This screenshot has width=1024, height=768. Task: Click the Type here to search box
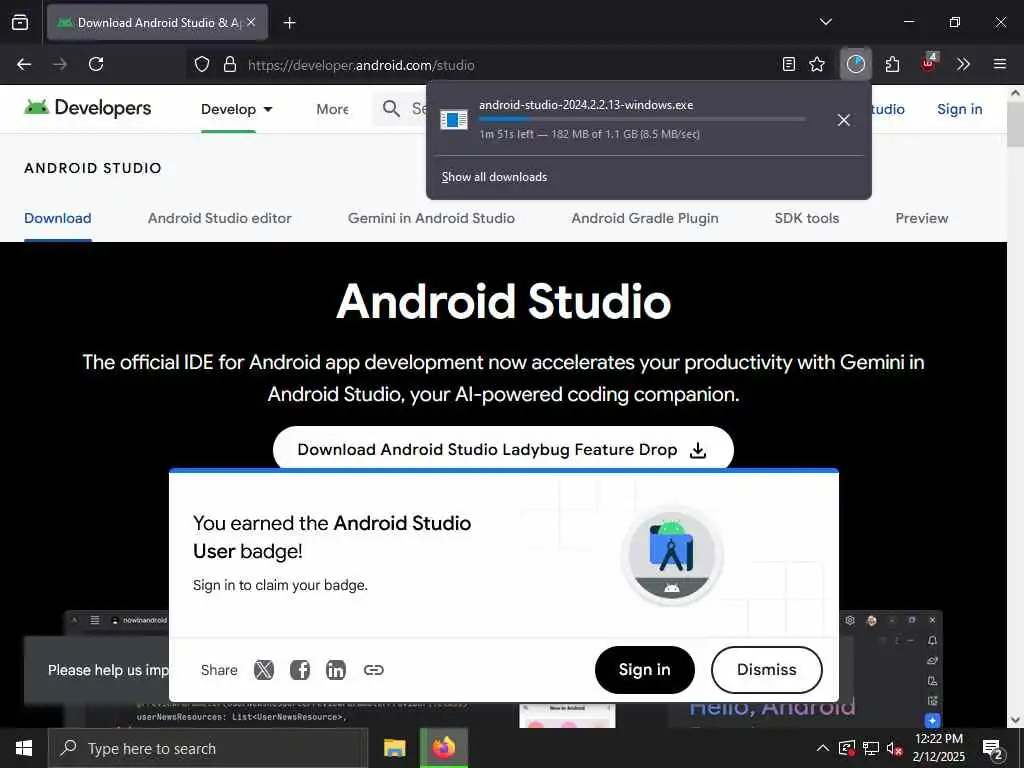click(x=208, y=748)
